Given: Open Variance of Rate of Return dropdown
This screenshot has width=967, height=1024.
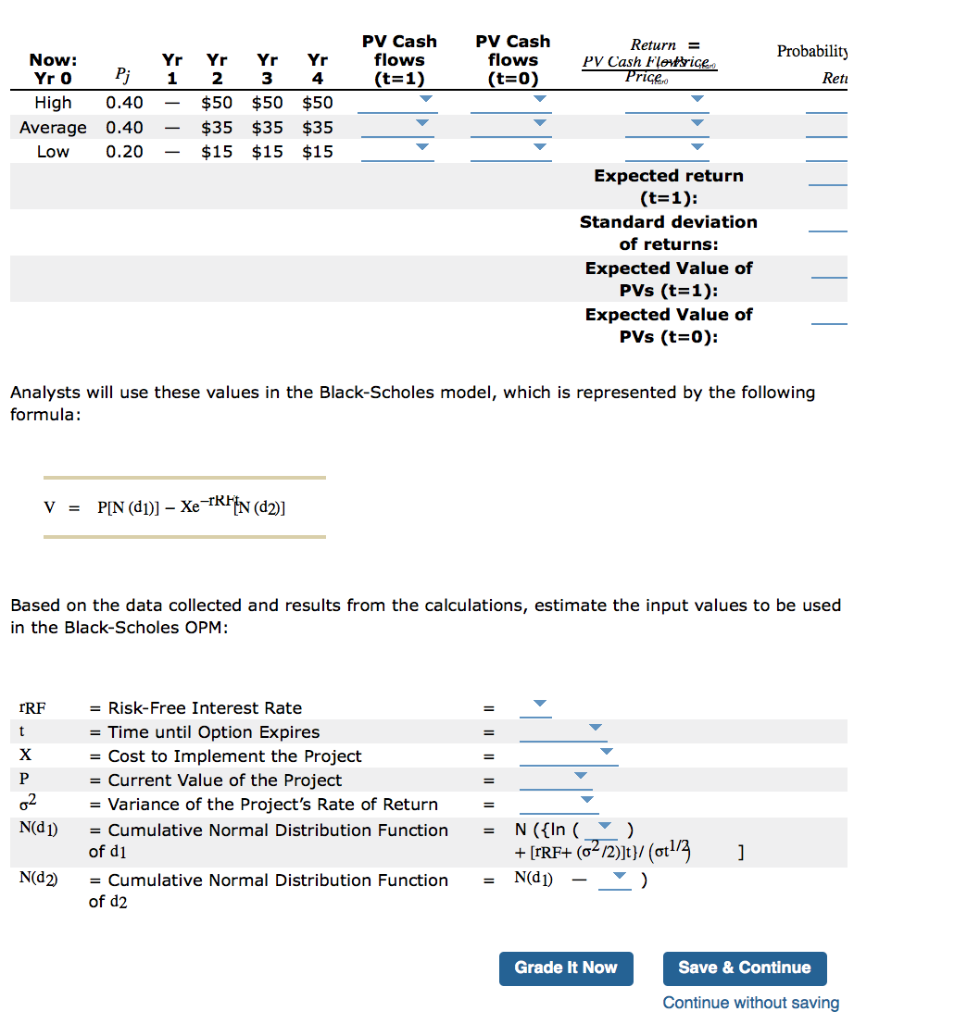Looking at the screenshot, I should pyautogui.click(x=586, y=799).
